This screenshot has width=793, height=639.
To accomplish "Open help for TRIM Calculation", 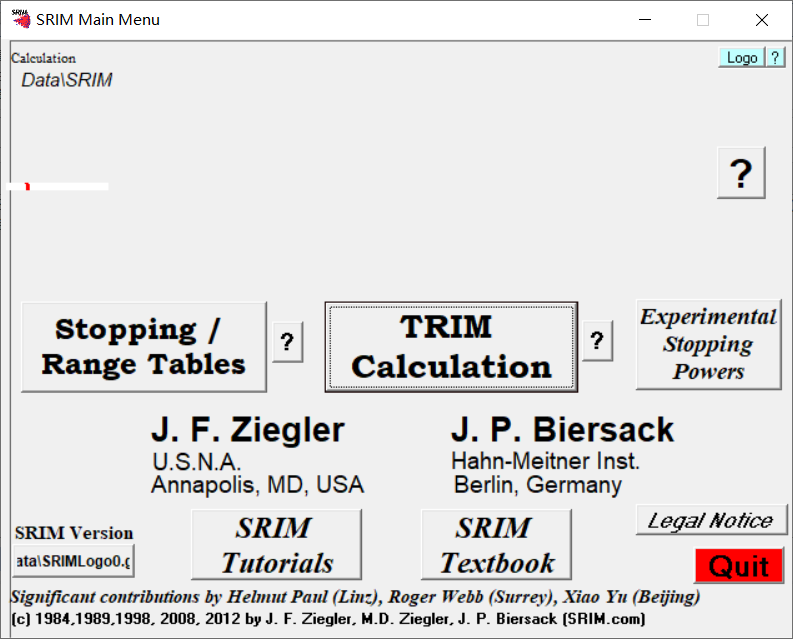I will (x=597, y=340).
